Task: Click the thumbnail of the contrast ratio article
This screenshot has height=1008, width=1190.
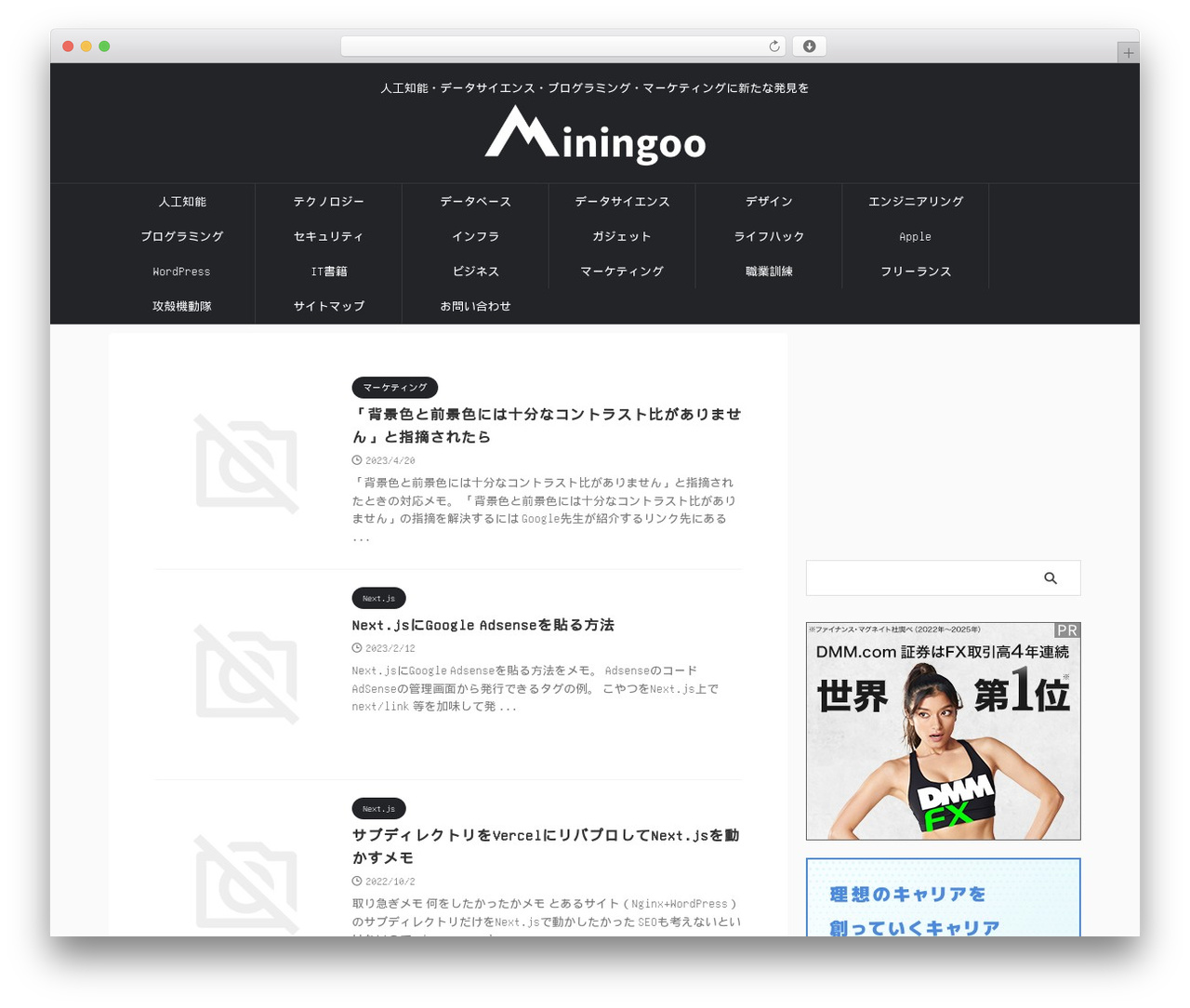Action: click(x=246, y=463)
